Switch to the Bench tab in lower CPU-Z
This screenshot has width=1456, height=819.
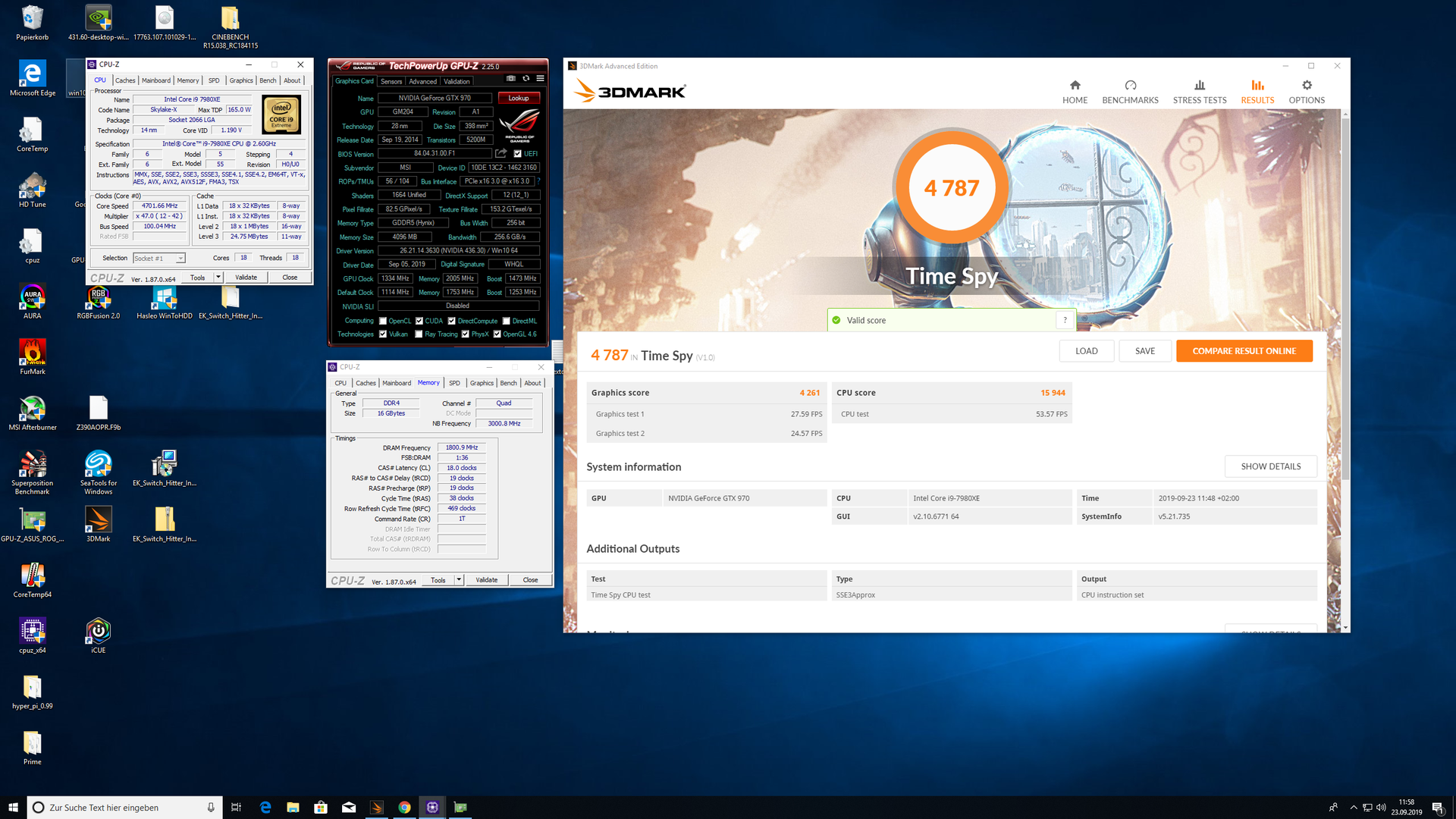tap(509, 383)
